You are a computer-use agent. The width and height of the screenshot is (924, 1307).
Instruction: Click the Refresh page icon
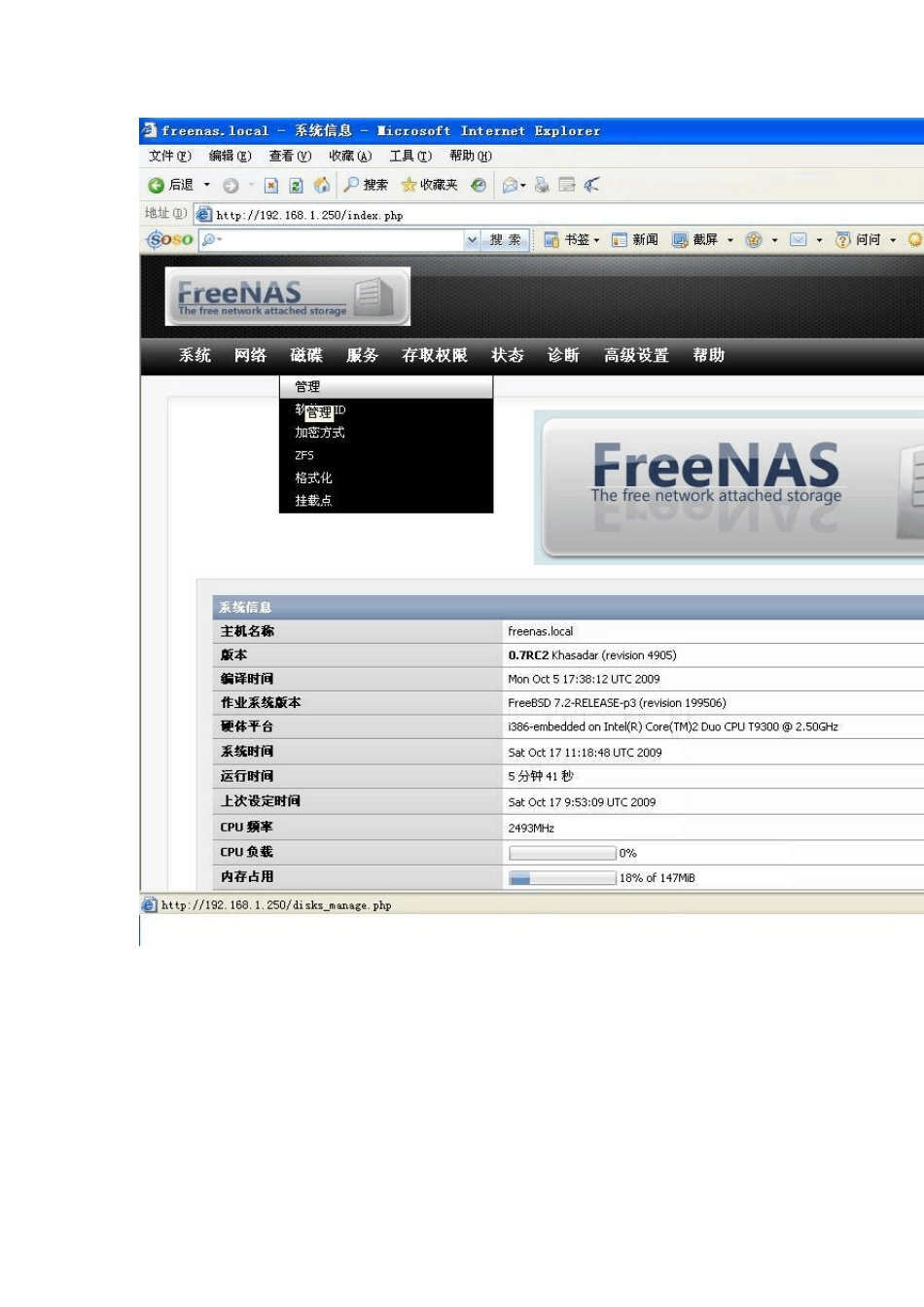click(296, 186)
